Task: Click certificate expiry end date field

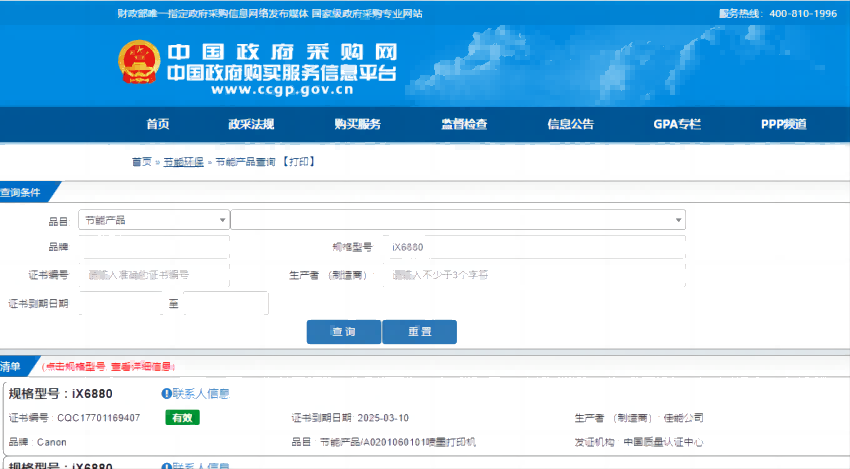Action: (226, 303)
